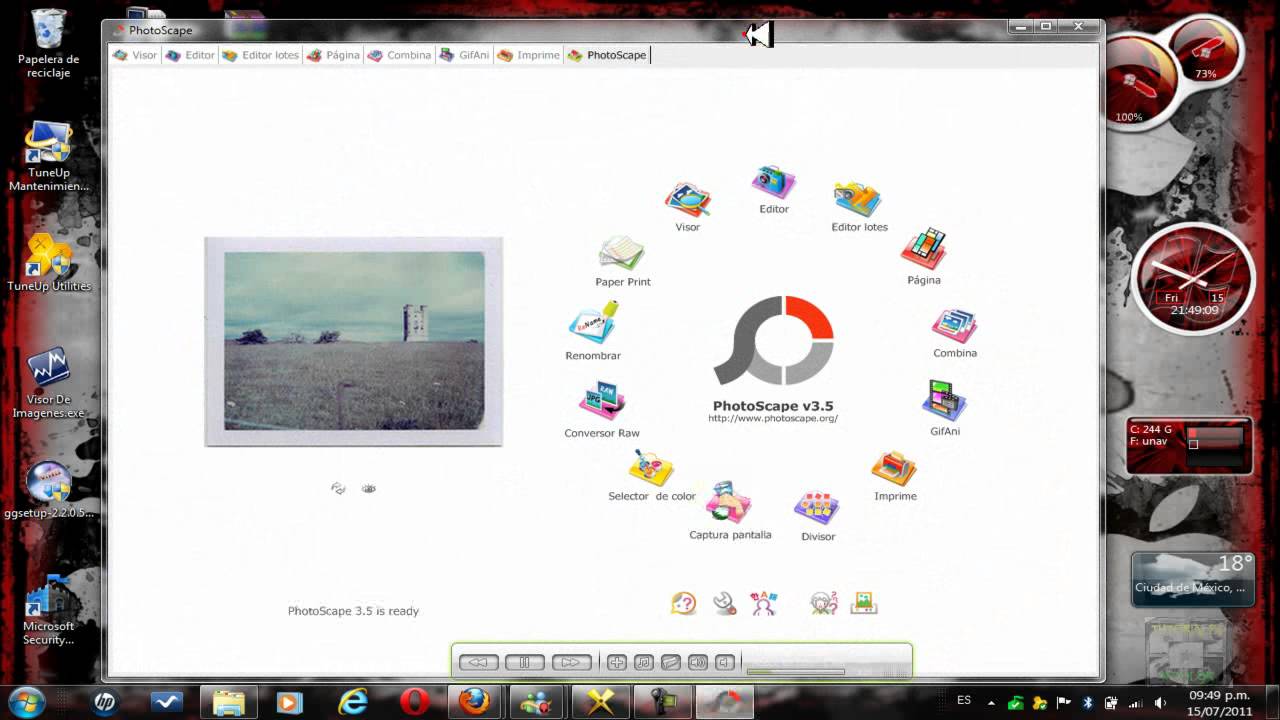Open TuneUp Utilities desktop shortcut
The width and height of the screenshot is (1280, 720).
tap(48, 262)
